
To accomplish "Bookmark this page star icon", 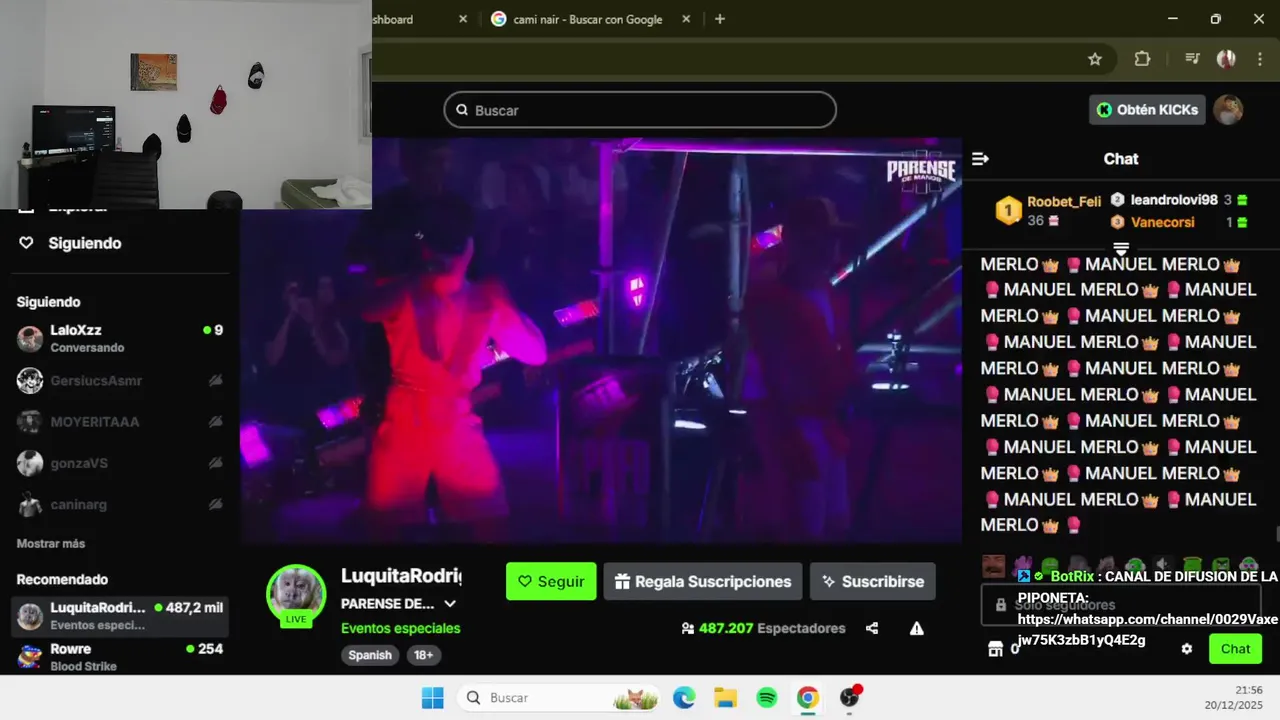I will (1095, 59).
